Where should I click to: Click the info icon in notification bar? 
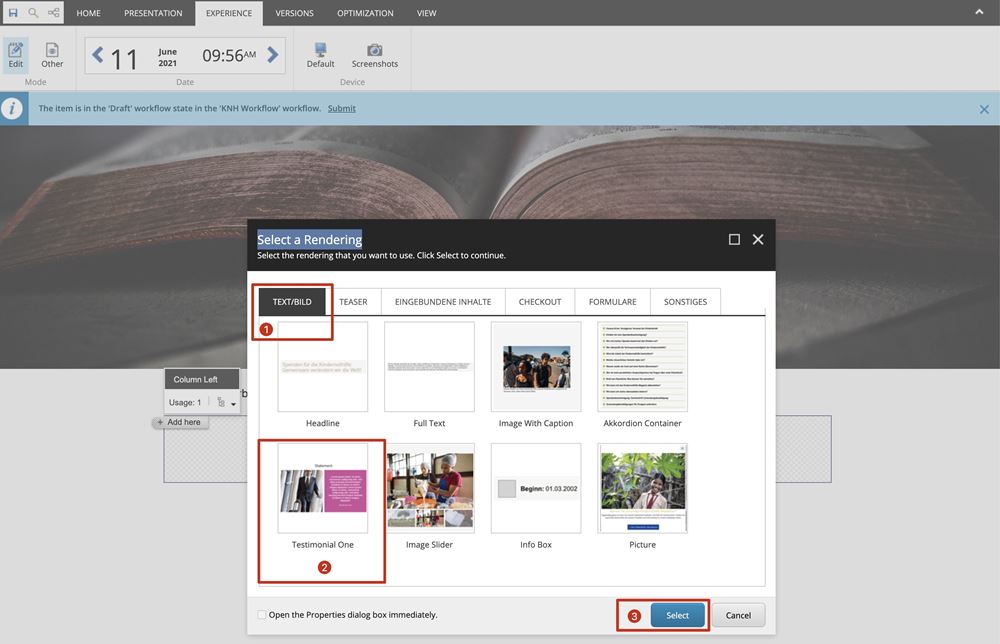[x=13, y=108]
